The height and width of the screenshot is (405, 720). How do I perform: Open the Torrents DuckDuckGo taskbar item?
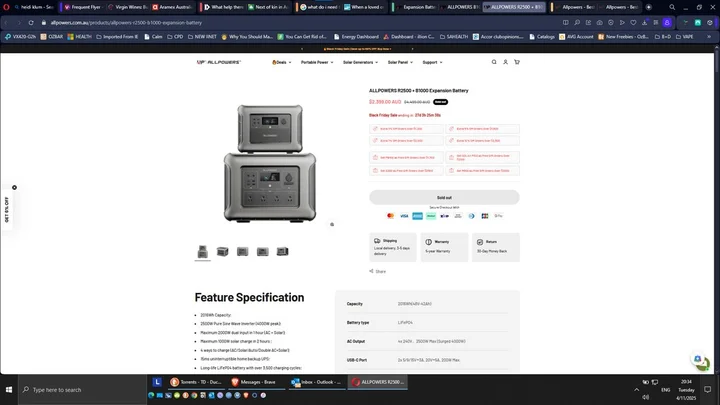197,382
